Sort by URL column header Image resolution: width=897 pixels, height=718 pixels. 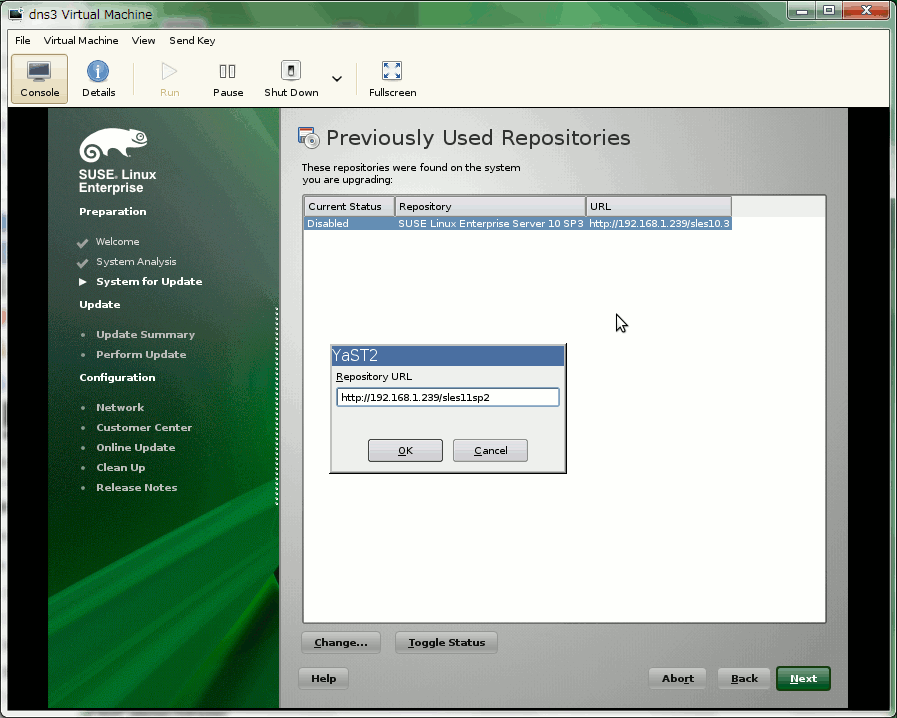tap(658, 207)
